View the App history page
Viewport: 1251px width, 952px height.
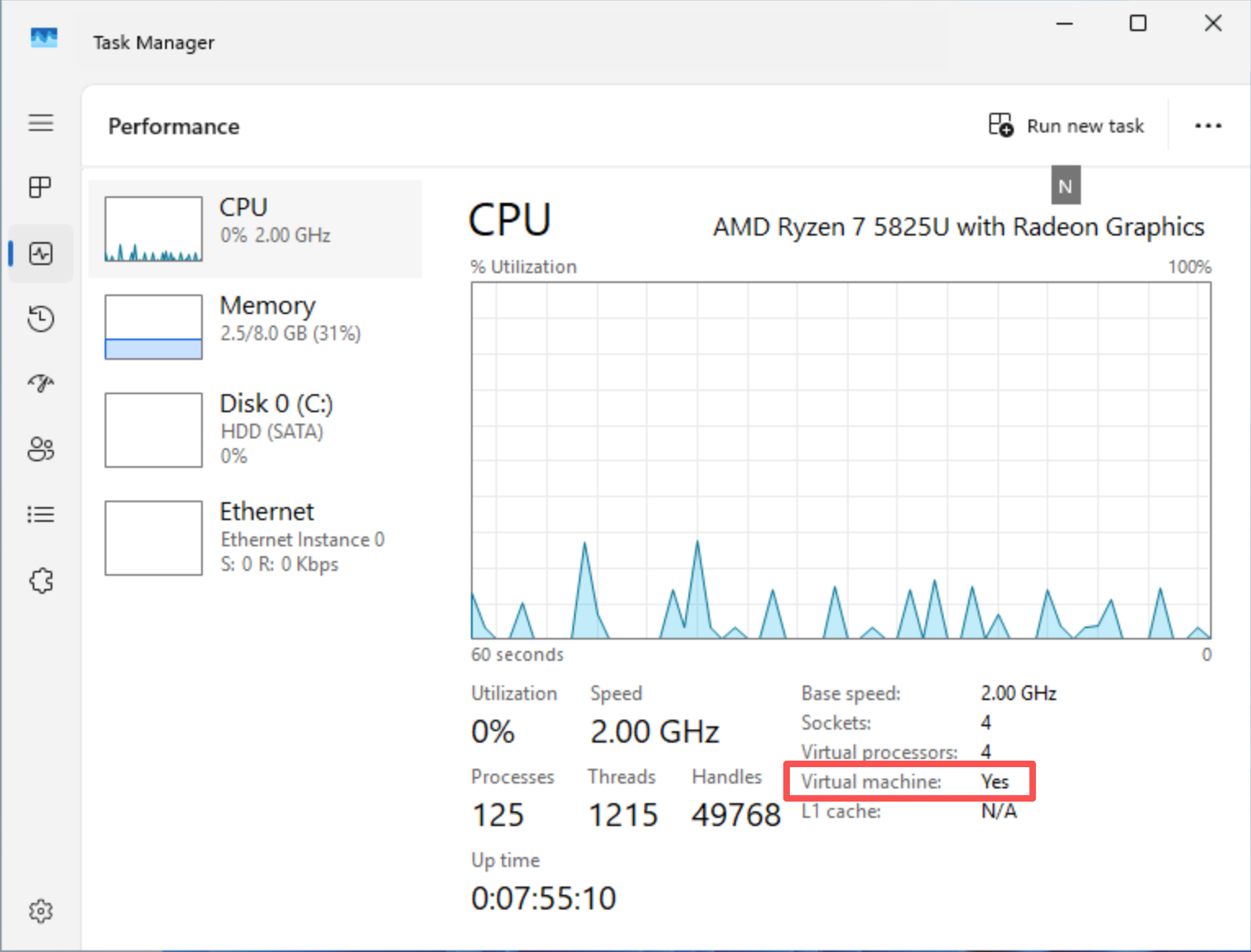tap(40, 319)
